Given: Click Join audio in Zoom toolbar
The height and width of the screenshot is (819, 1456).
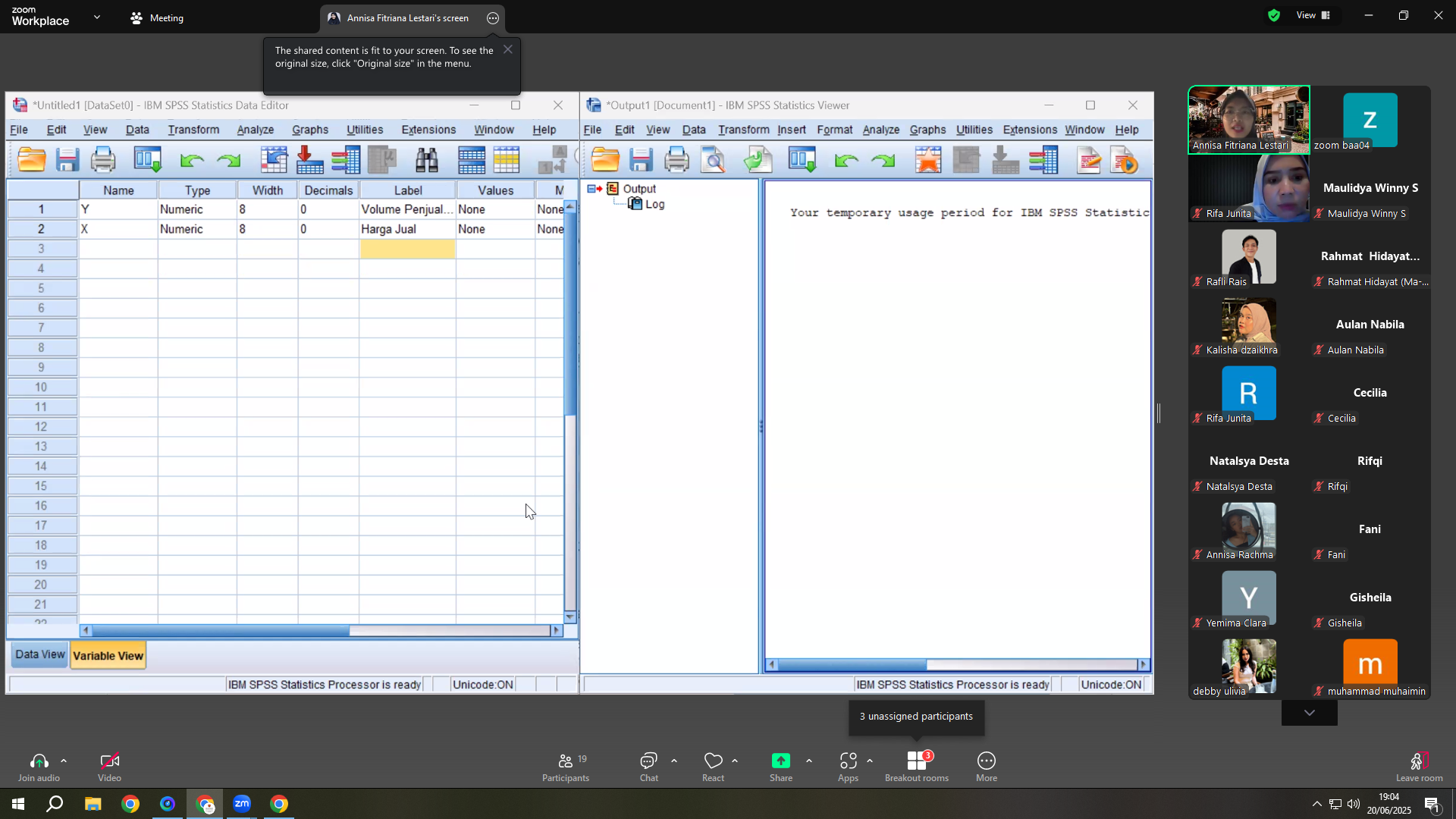Looking at the screenshot, I should [x=39, y=767].
